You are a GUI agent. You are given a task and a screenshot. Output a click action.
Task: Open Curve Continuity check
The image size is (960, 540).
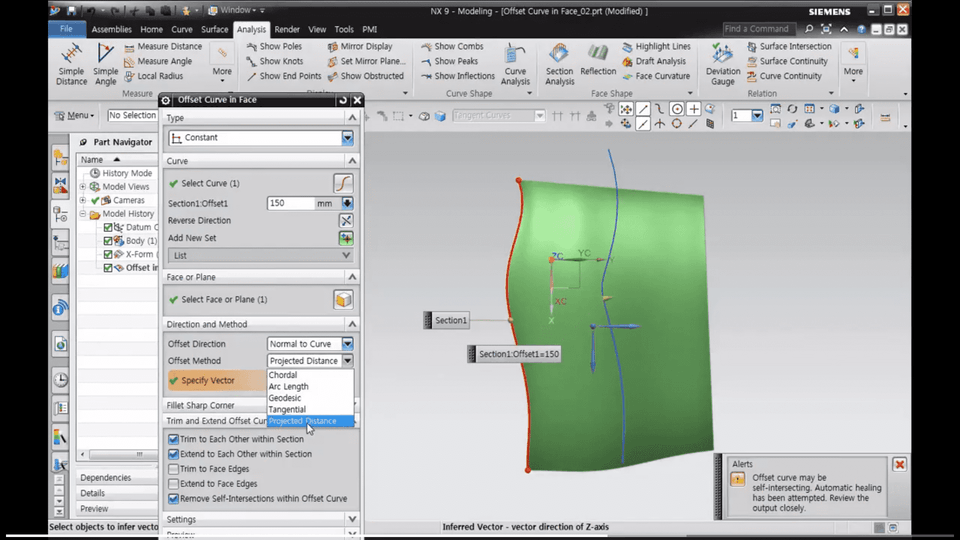[784, 76]
